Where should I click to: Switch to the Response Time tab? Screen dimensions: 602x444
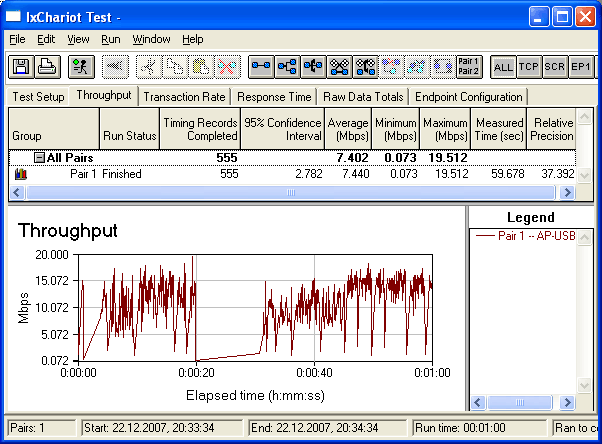click(274, 97)
